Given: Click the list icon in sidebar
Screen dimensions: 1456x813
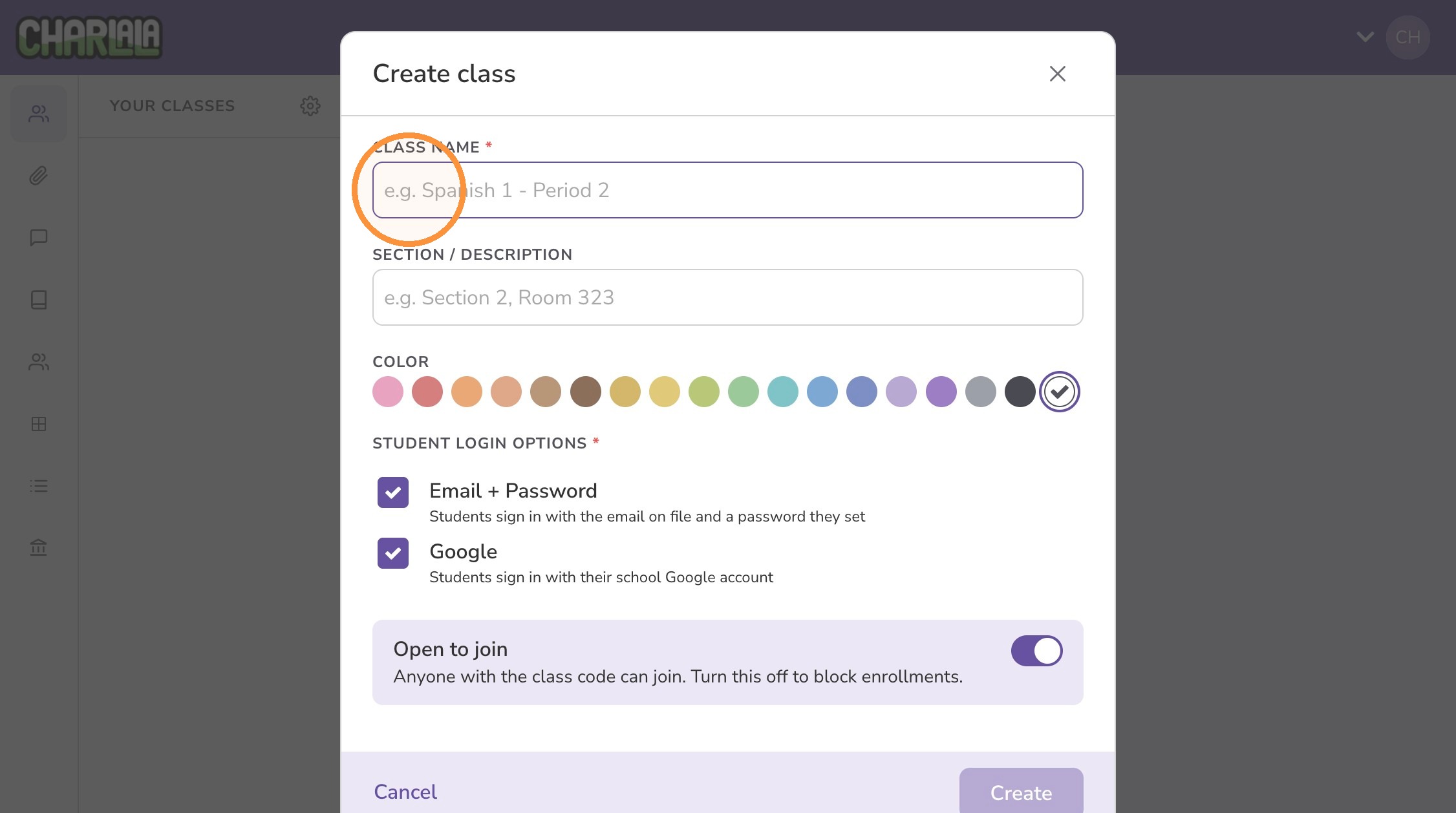Looking at the screenshot, I should tap(39, 486).
